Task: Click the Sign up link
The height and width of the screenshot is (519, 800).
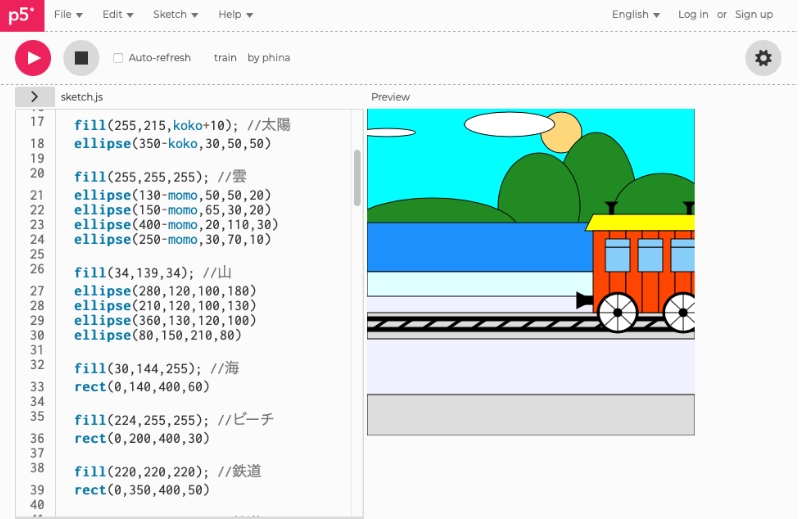Action: 753,15
